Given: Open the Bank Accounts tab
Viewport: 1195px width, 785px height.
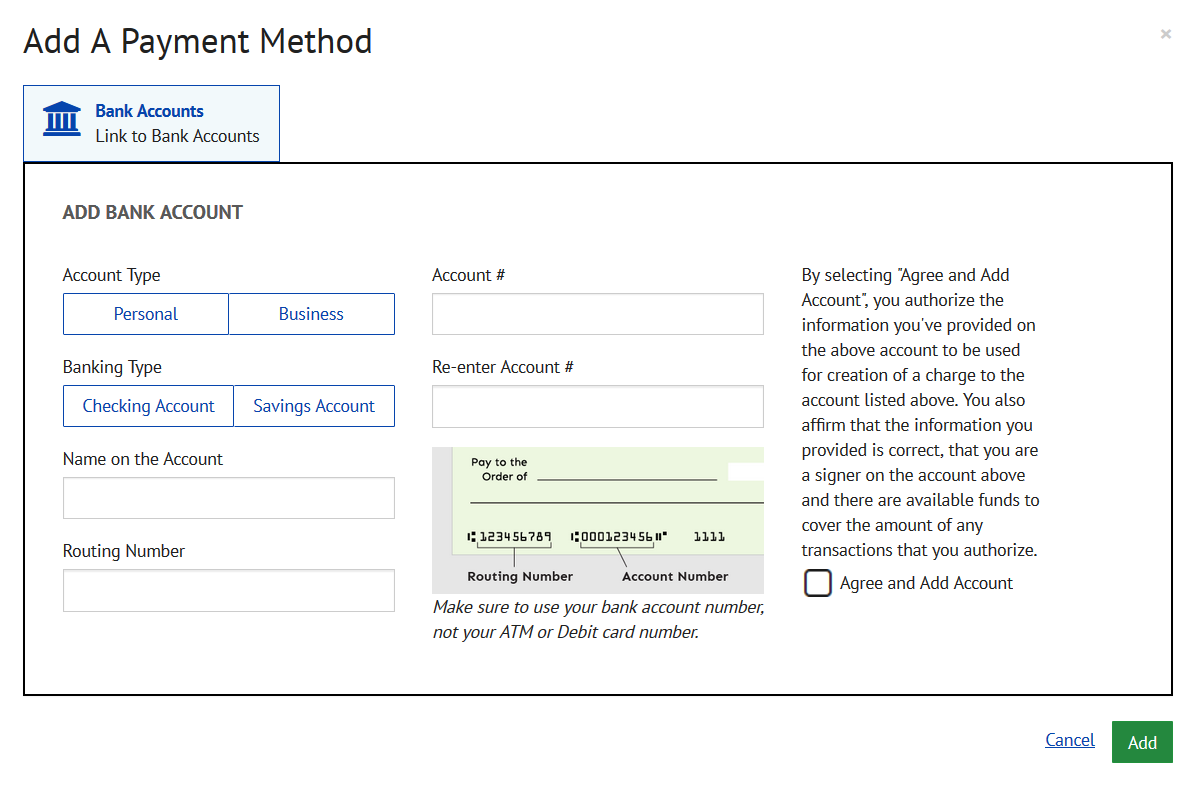Looking at the screenshot, I should 152,123.
